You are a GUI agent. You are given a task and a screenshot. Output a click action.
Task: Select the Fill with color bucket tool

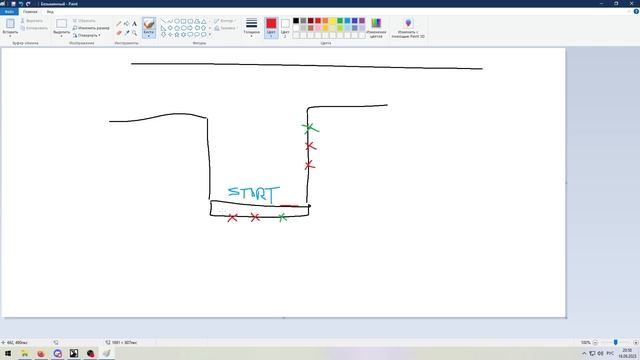[x=127, y=24]
